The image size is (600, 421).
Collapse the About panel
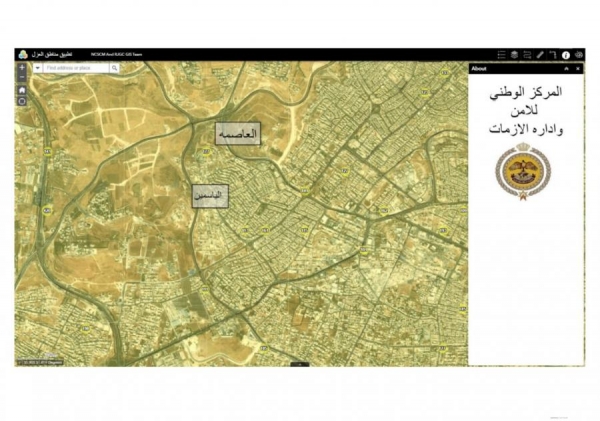click(566, 68)
